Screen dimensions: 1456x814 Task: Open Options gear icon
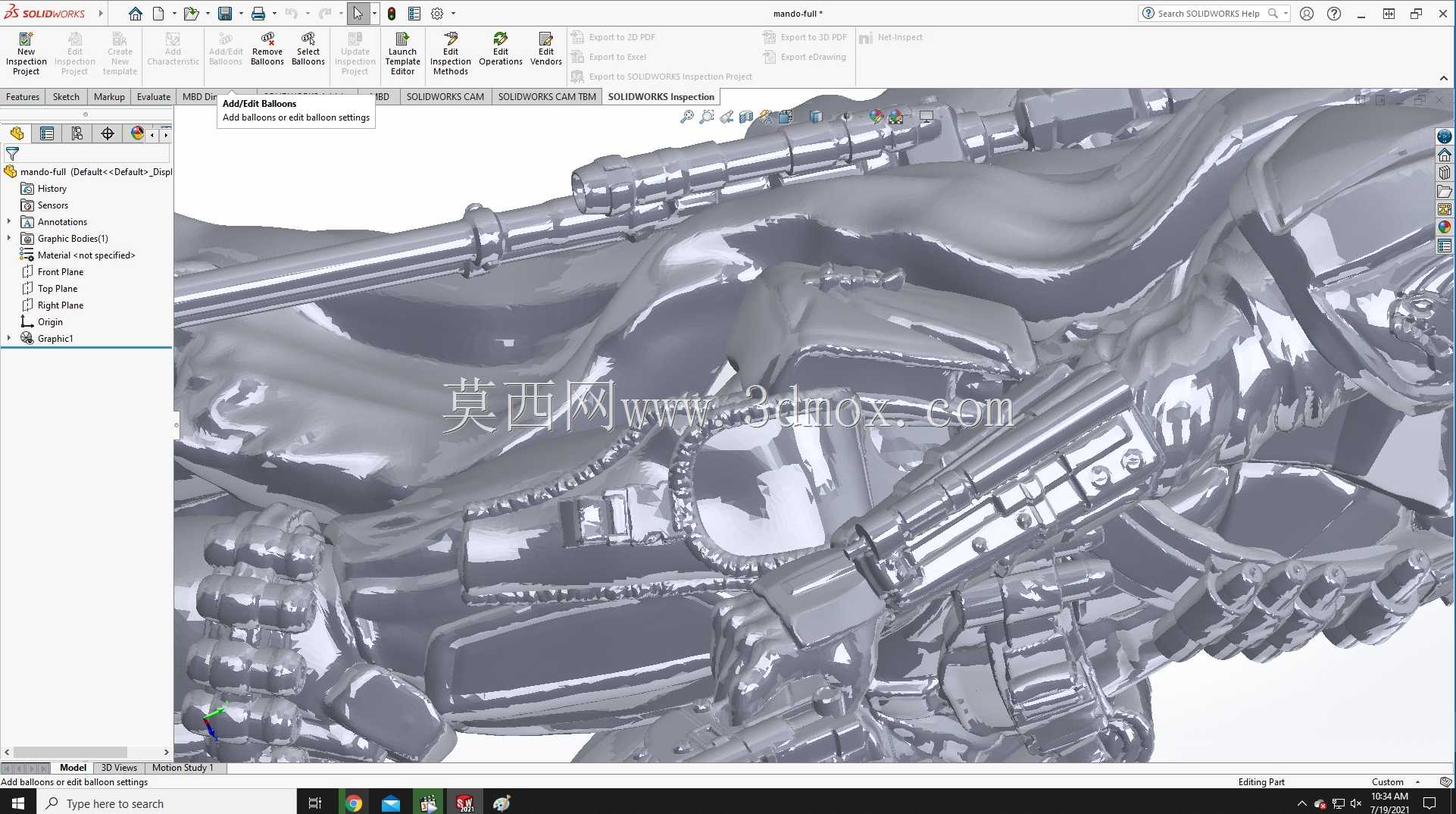(x=437, y=14)
